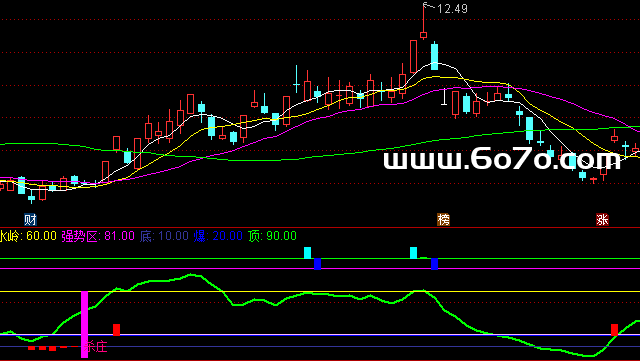
Task: Click the second cyan signal block above green line
Action: [x=413, y=253]
